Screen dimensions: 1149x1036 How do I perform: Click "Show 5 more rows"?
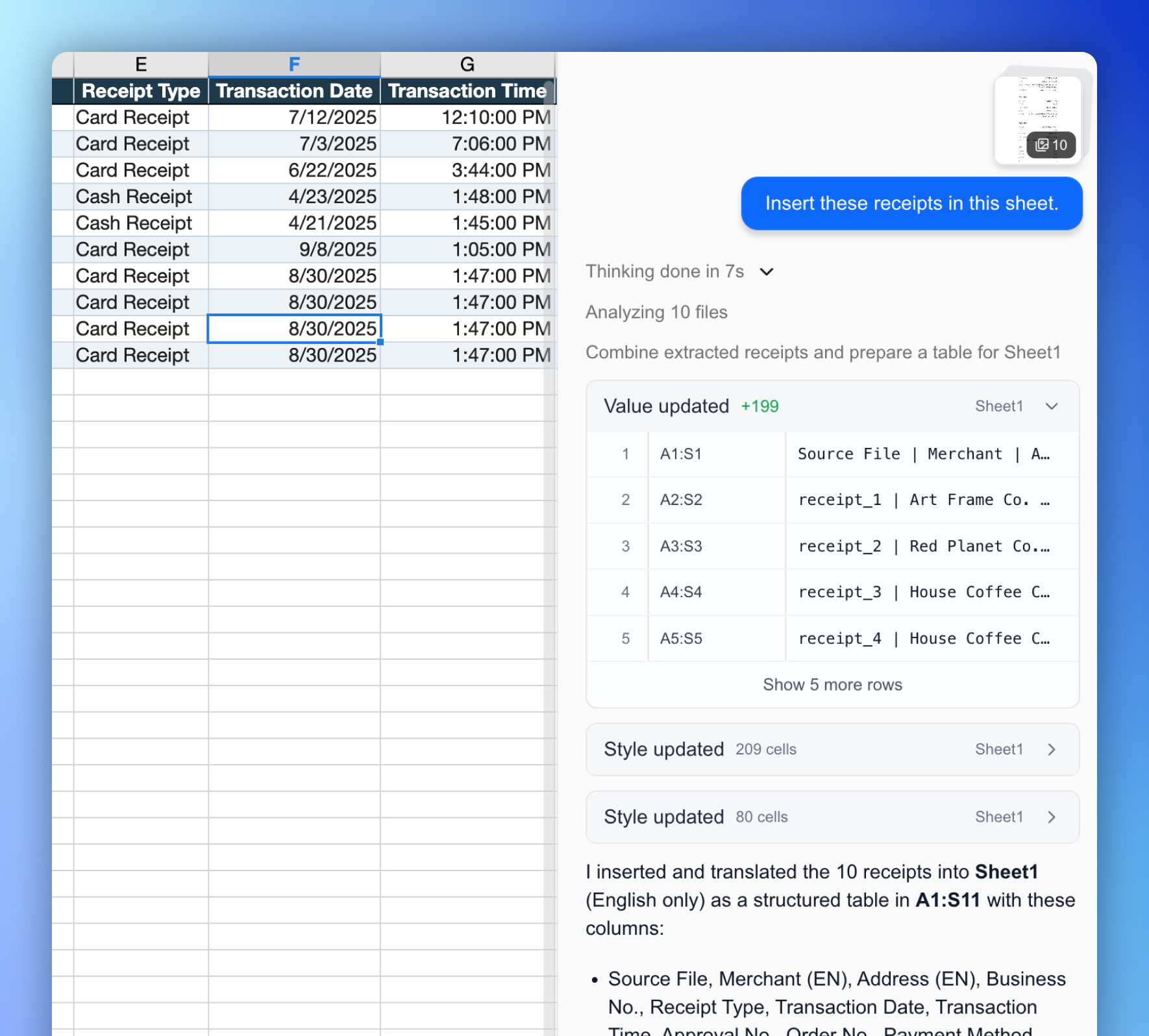click(x=832, y=684)
